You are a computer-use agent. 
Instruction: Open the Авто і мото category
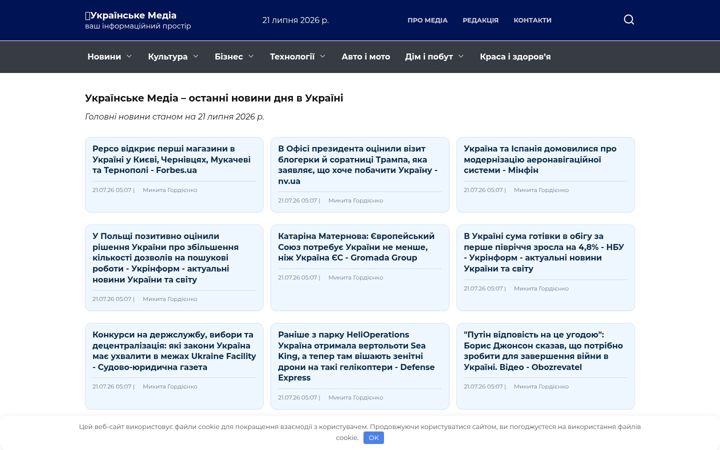[x=366, y=56]
